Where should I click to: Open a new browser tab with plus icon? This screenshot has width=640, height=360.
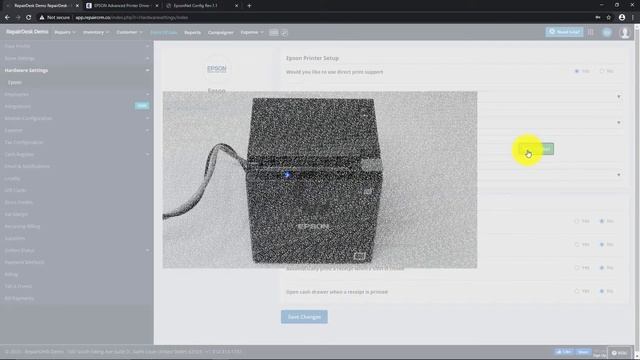pos(249,6)
